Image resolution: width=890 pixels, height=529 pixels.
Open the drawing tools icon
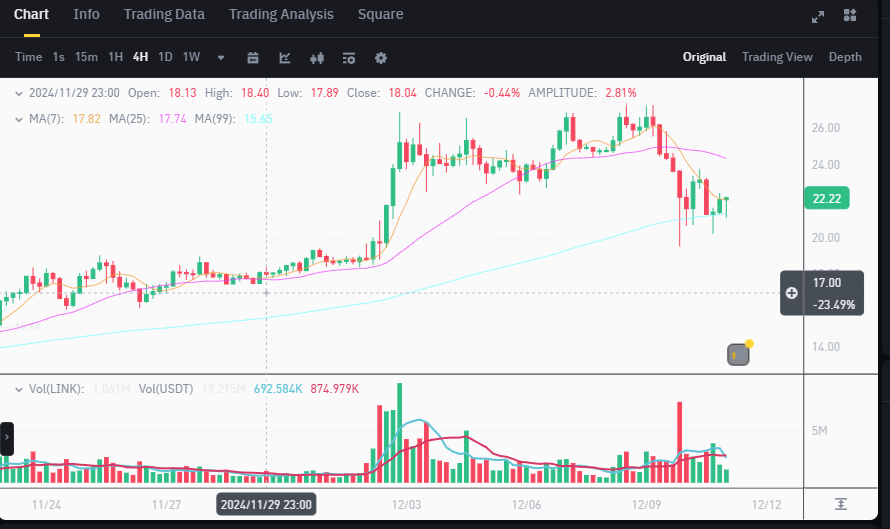click(x=285, y=57)
